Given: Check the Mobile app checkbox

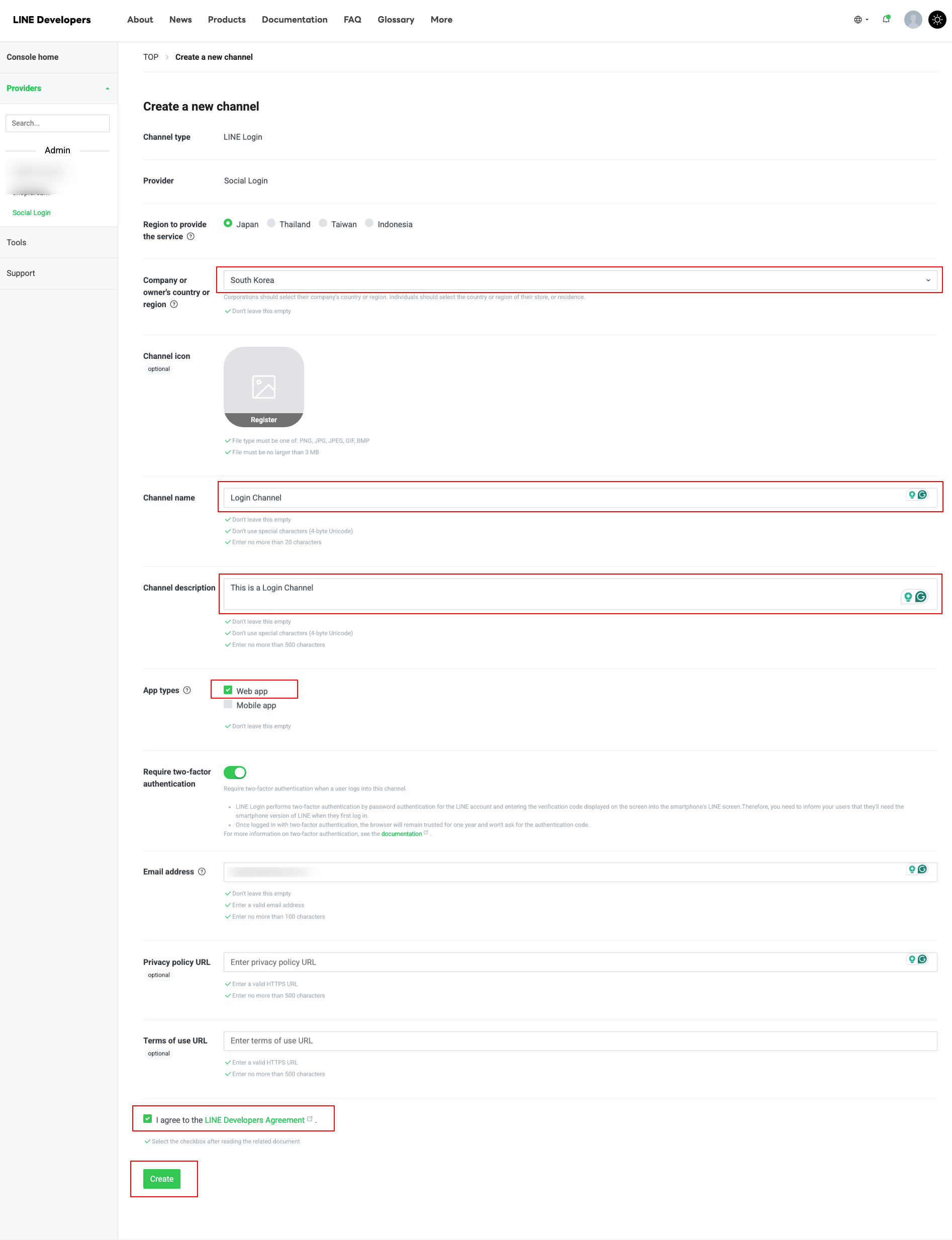Looking at the screenshot, I should point(228,704).
